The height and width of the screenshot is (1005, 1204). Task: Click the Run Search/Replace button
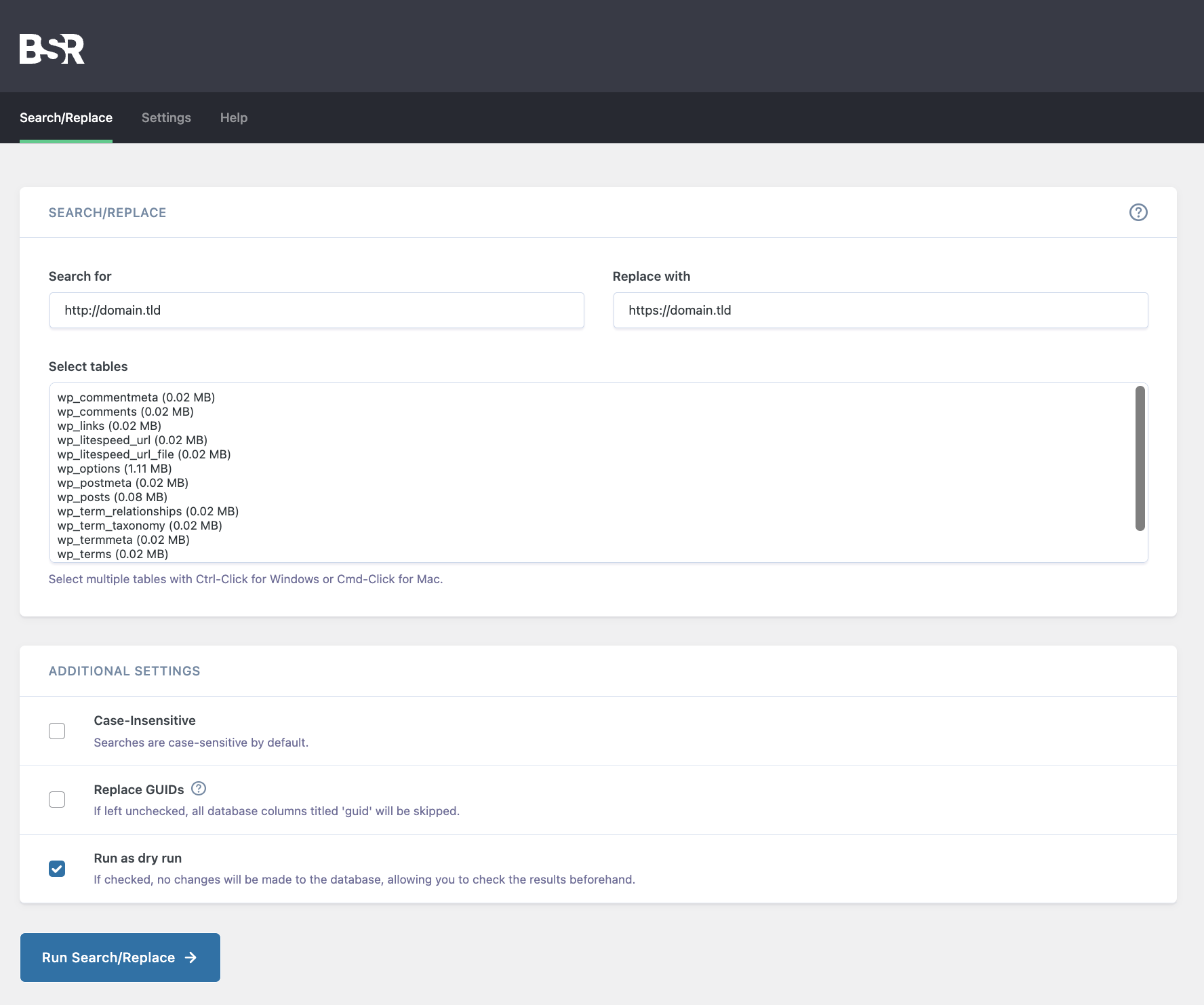pos(120,958)
